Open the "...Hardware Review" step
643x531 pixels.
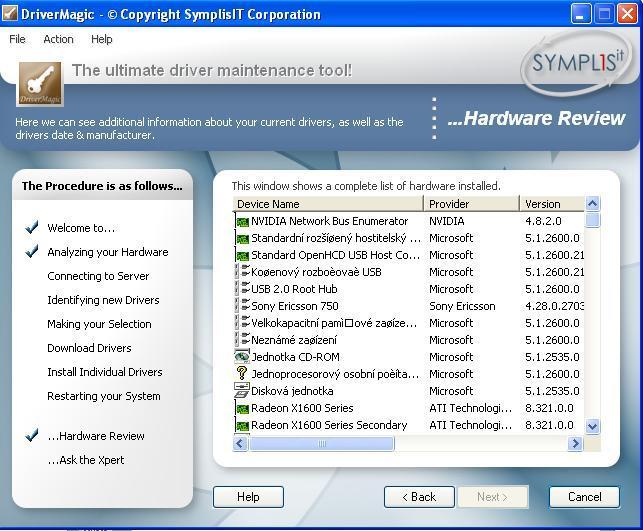point(96,436)
